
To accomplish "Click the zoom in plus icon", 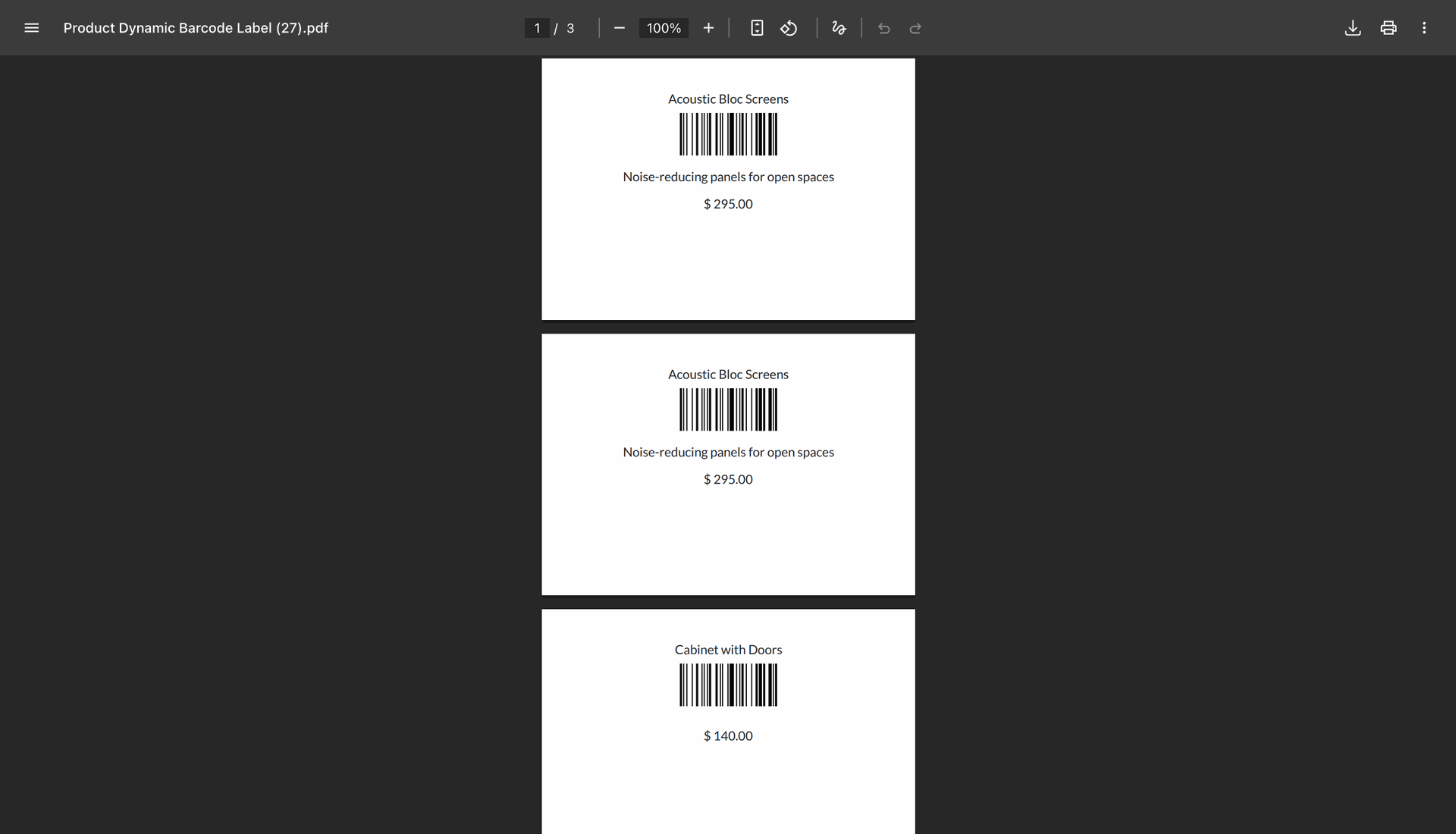I will [x=708, y=28].
